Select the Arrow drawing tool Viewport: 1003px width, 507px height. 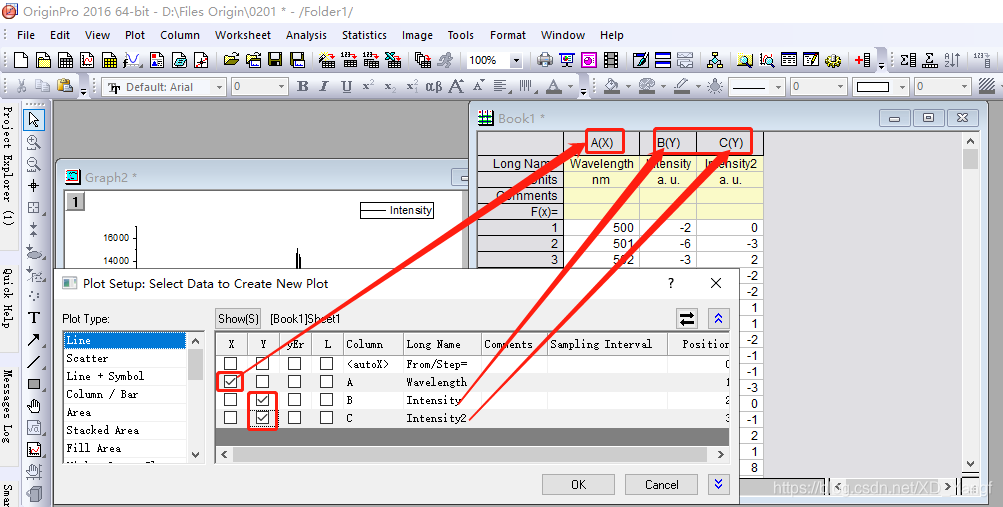(34, 339)
